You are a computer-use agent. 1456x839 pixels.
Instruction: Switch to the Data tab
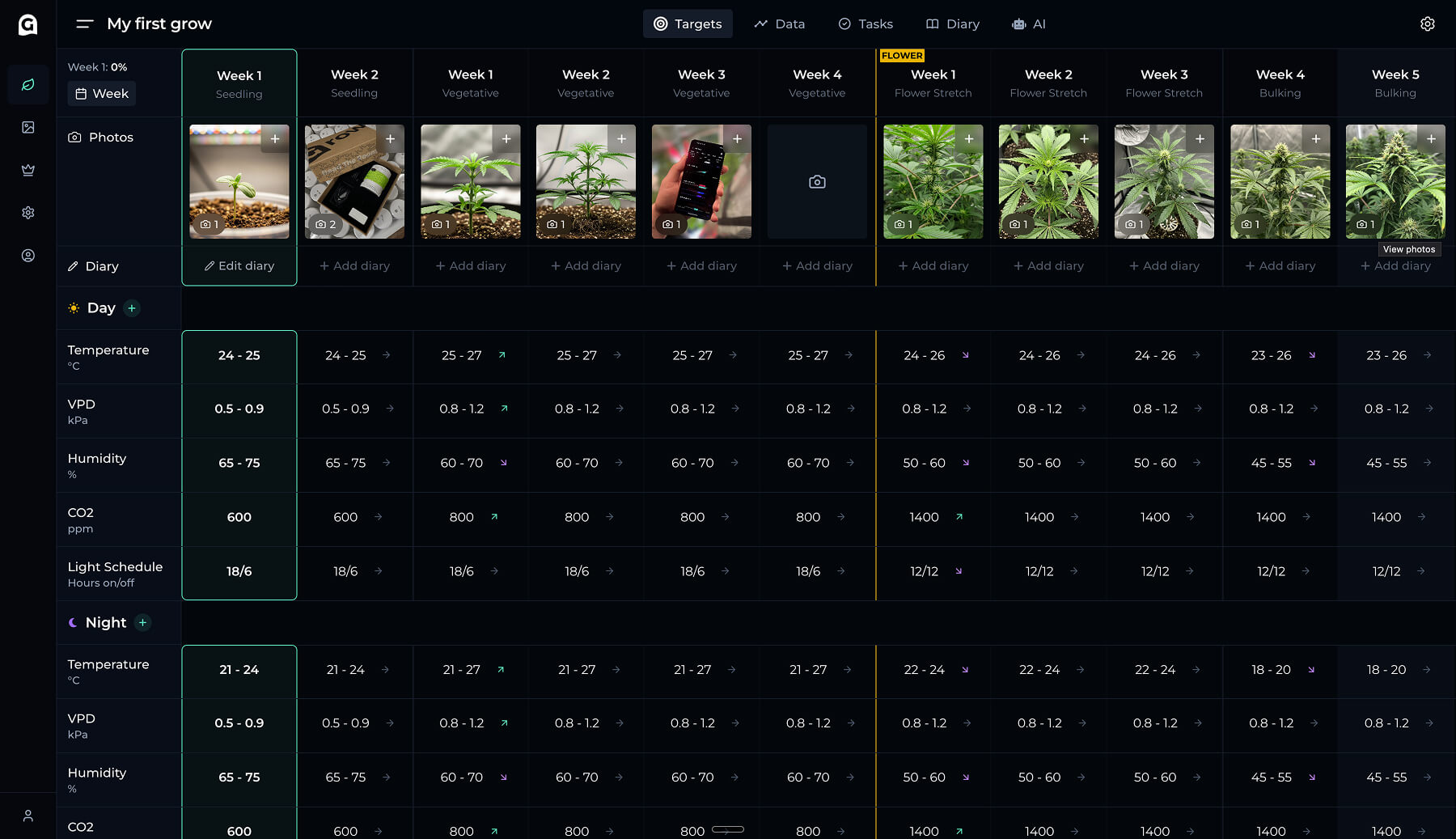click(x=779, y=23)
